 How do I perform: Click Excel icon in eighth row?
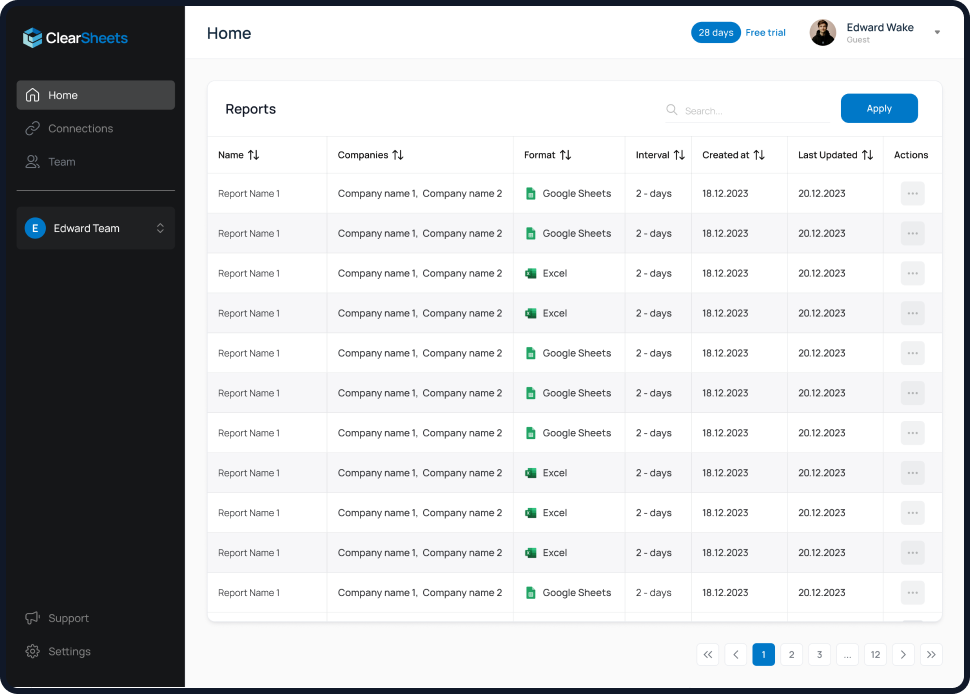tap(530, 473)
